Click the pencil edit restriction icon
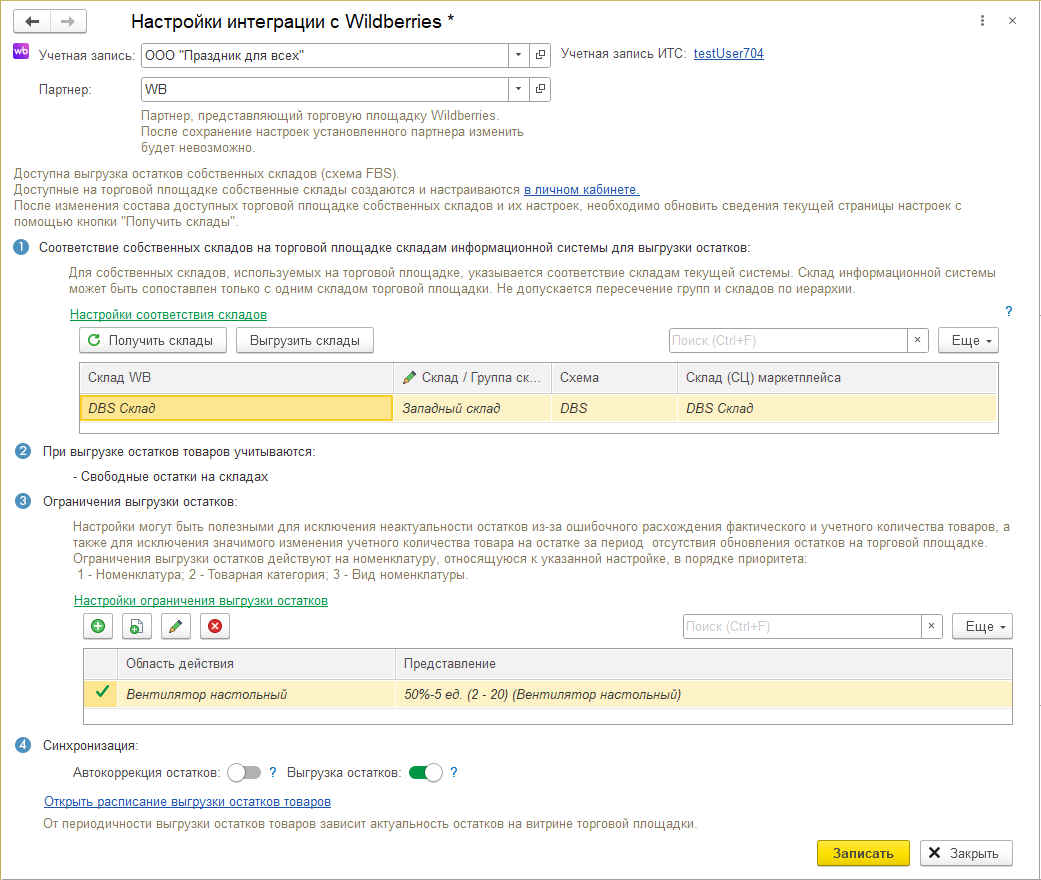 [x=175, y=626]
